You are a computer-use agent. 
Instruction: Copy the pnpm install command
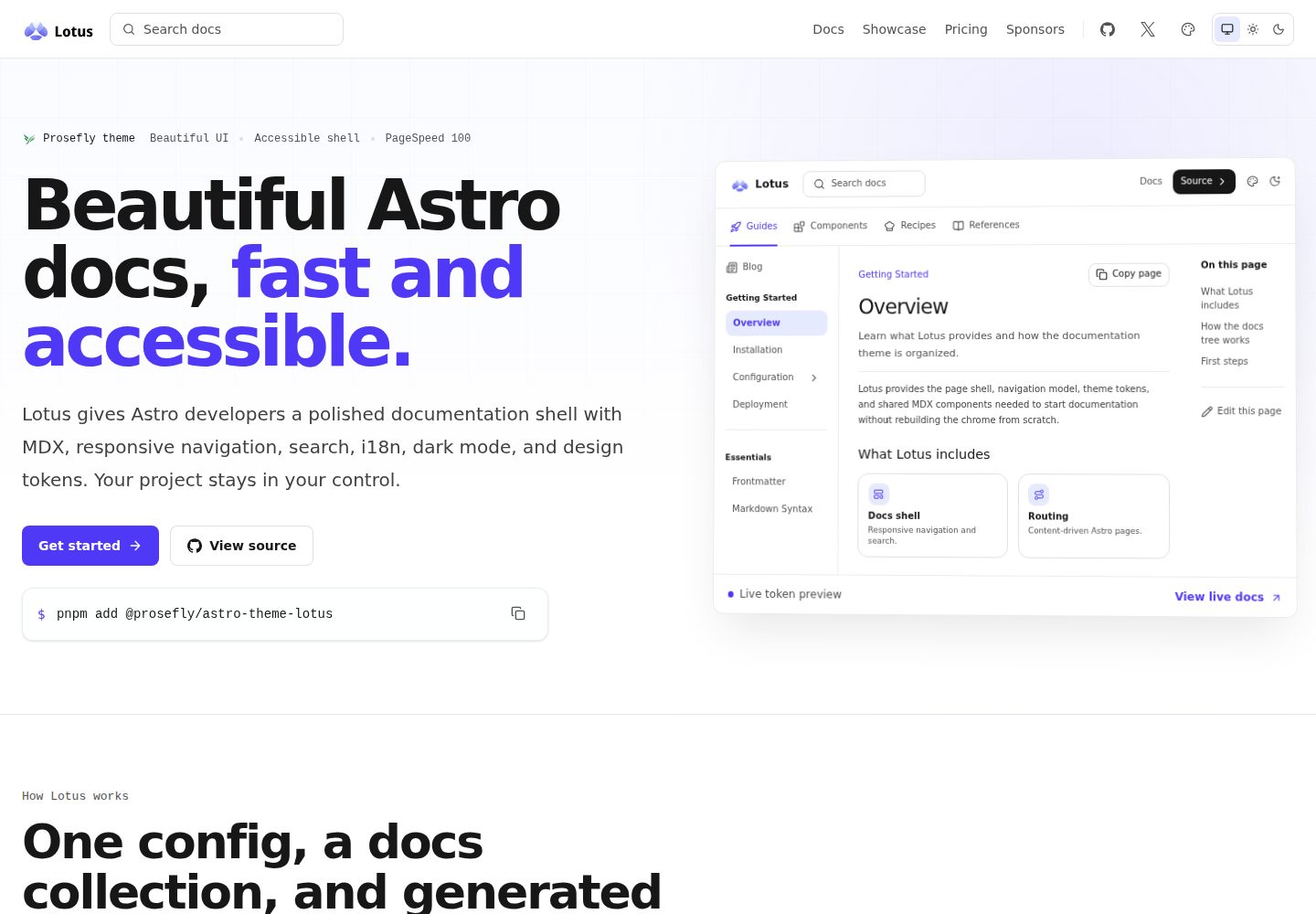click(518, 613)
